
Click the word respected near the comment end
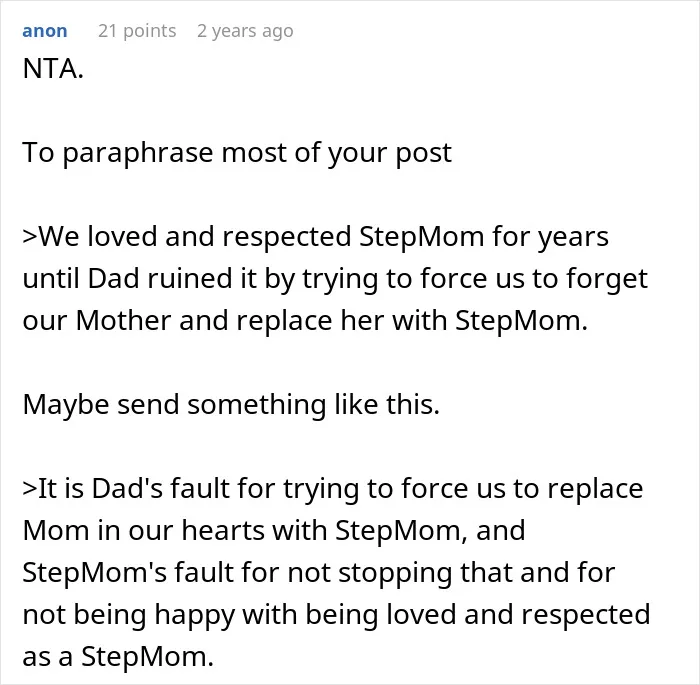click(586, 614)
